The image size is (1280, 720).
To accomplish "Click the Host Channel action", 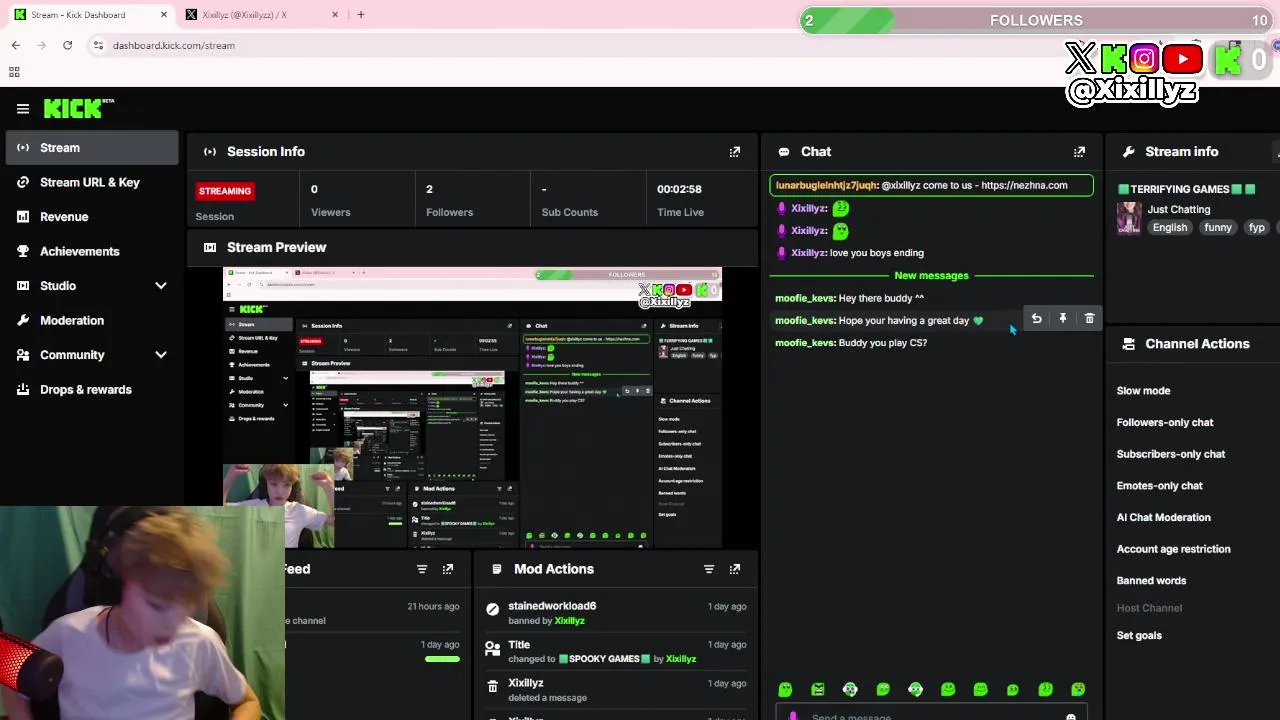I will (x=1149, y=608).
